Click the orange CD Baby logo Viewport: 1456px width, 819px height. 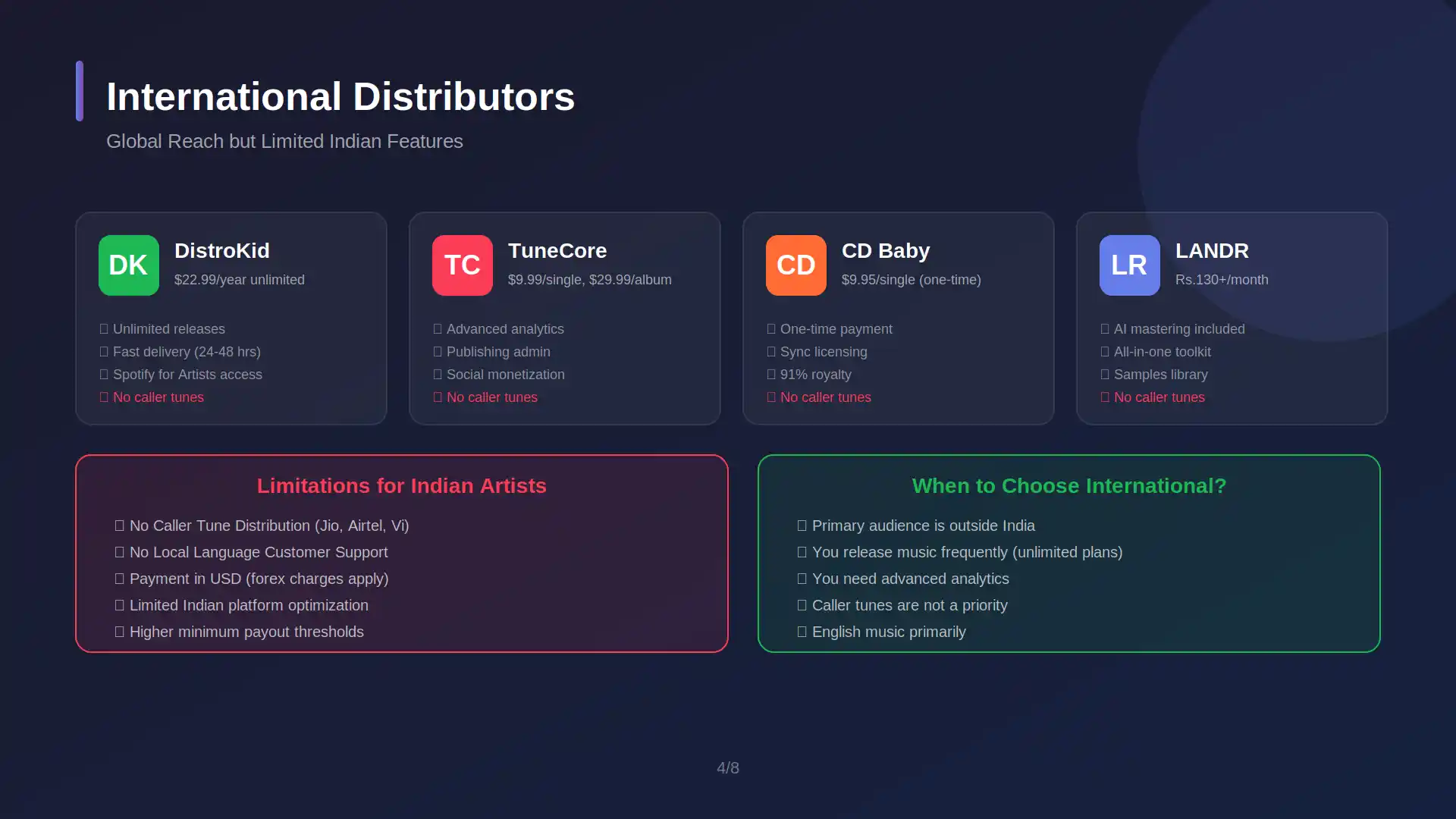(x=796, y=265)
